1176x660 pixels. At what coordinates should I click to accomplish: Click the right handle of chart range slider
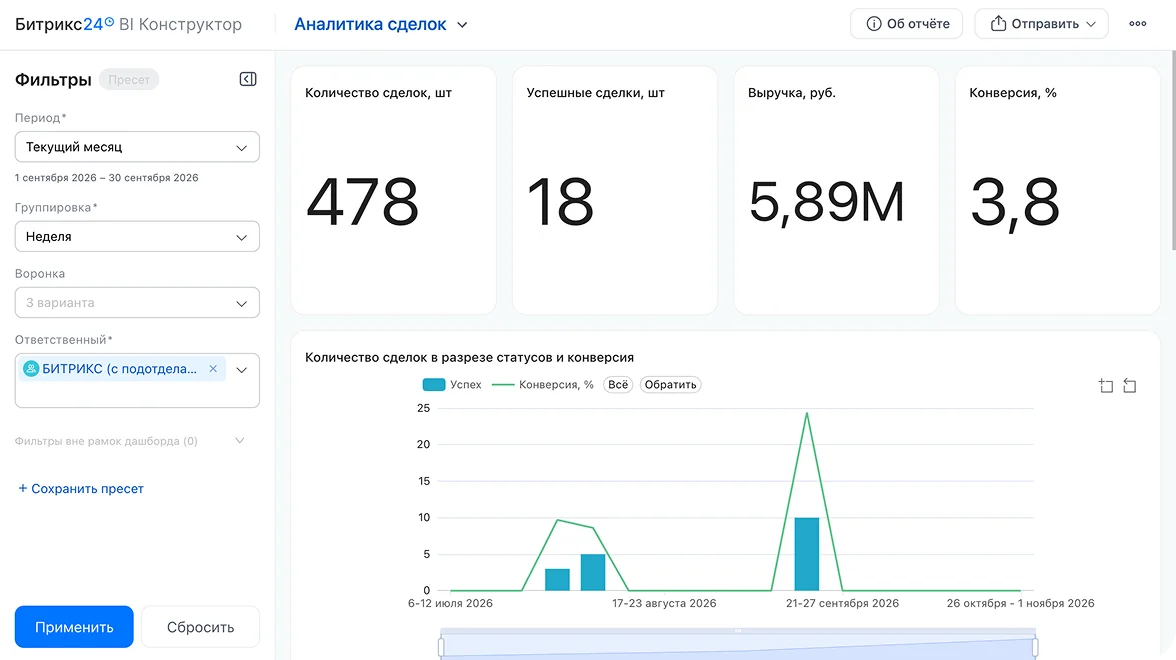click(1035, 646)
